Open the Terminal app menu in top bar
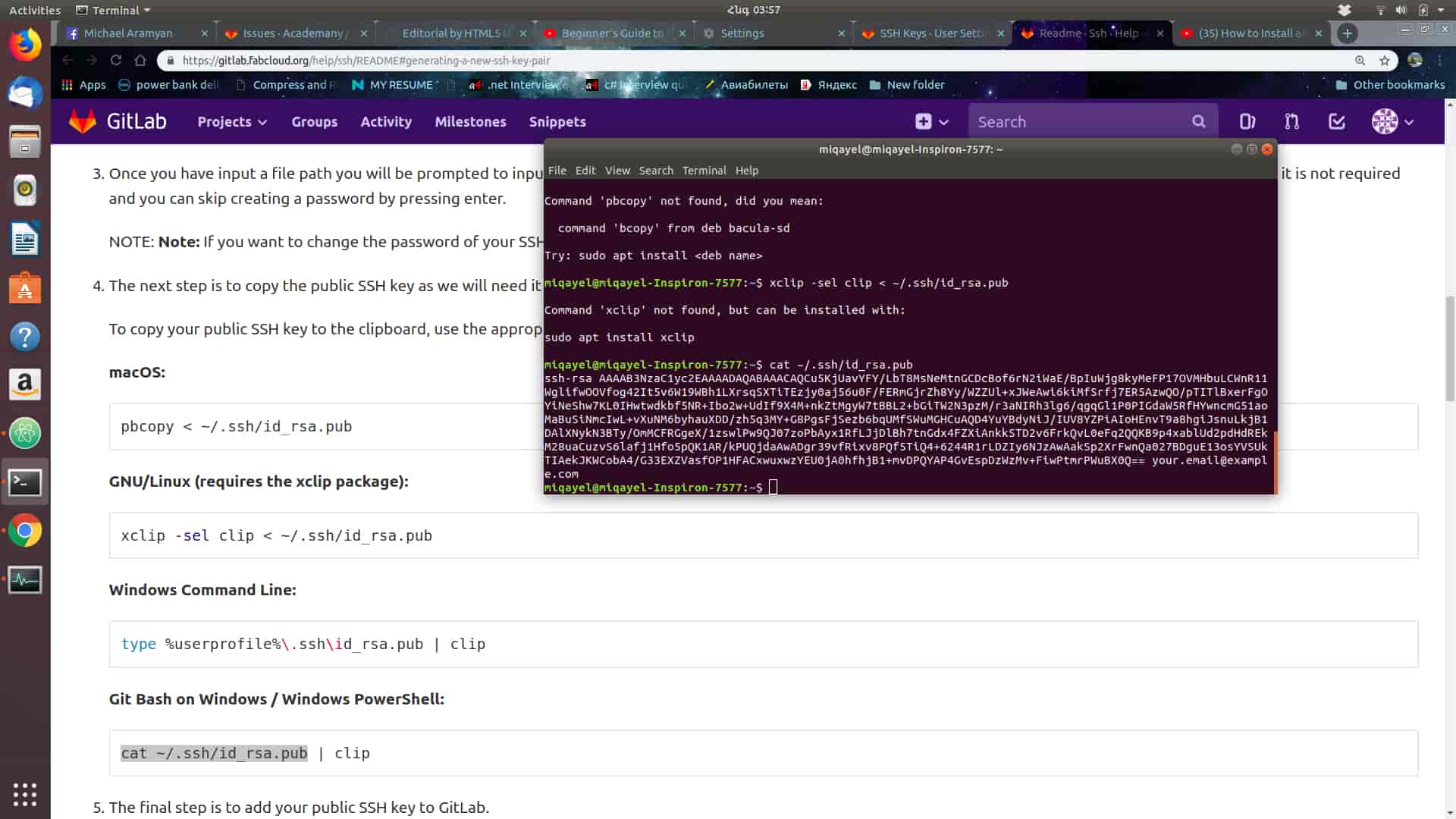This screenshot has height=819, width=1456. 114,10
